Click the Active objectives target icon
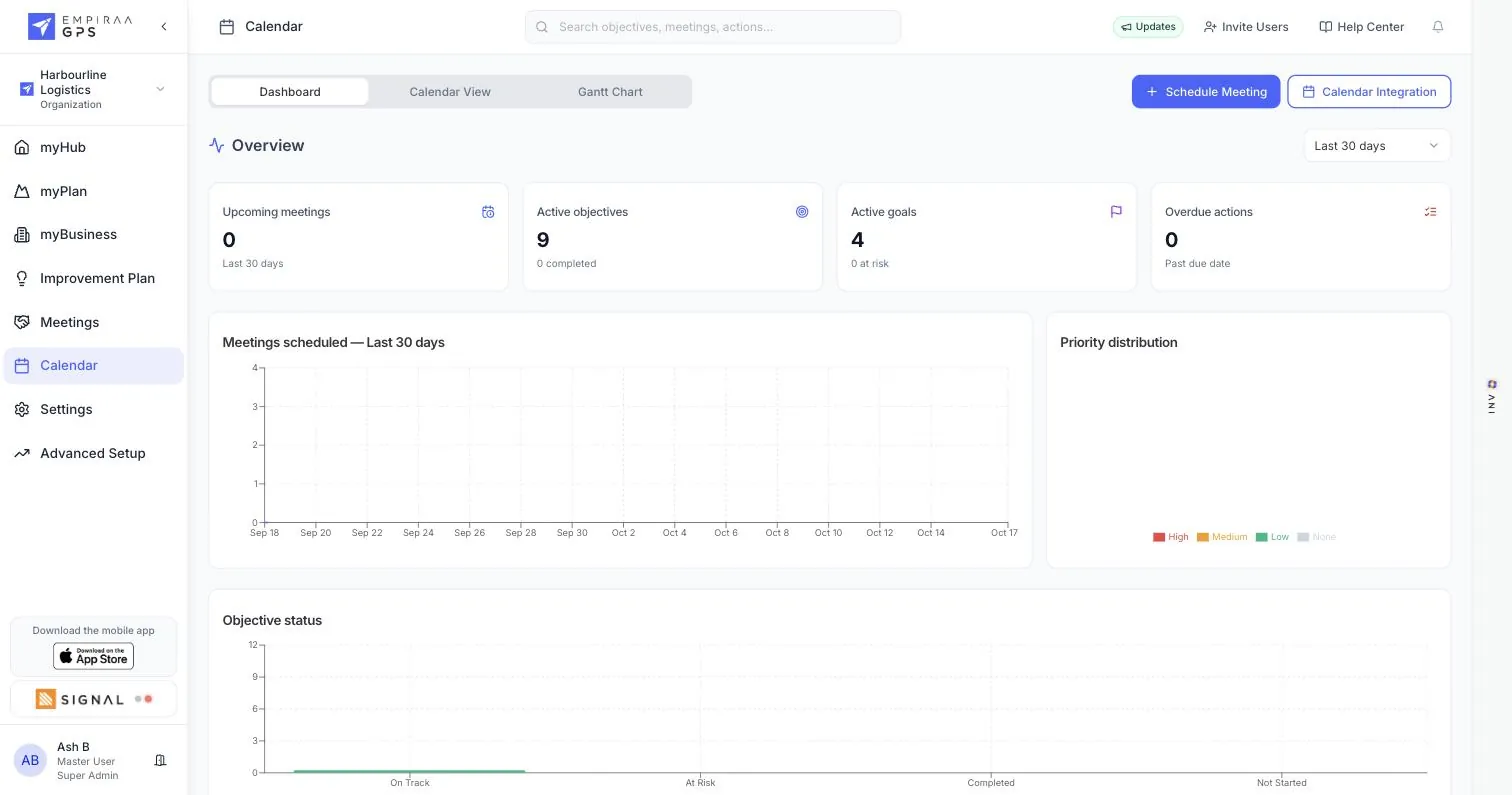Viewport: 1512px width, 795px height. tap(802, 212)
